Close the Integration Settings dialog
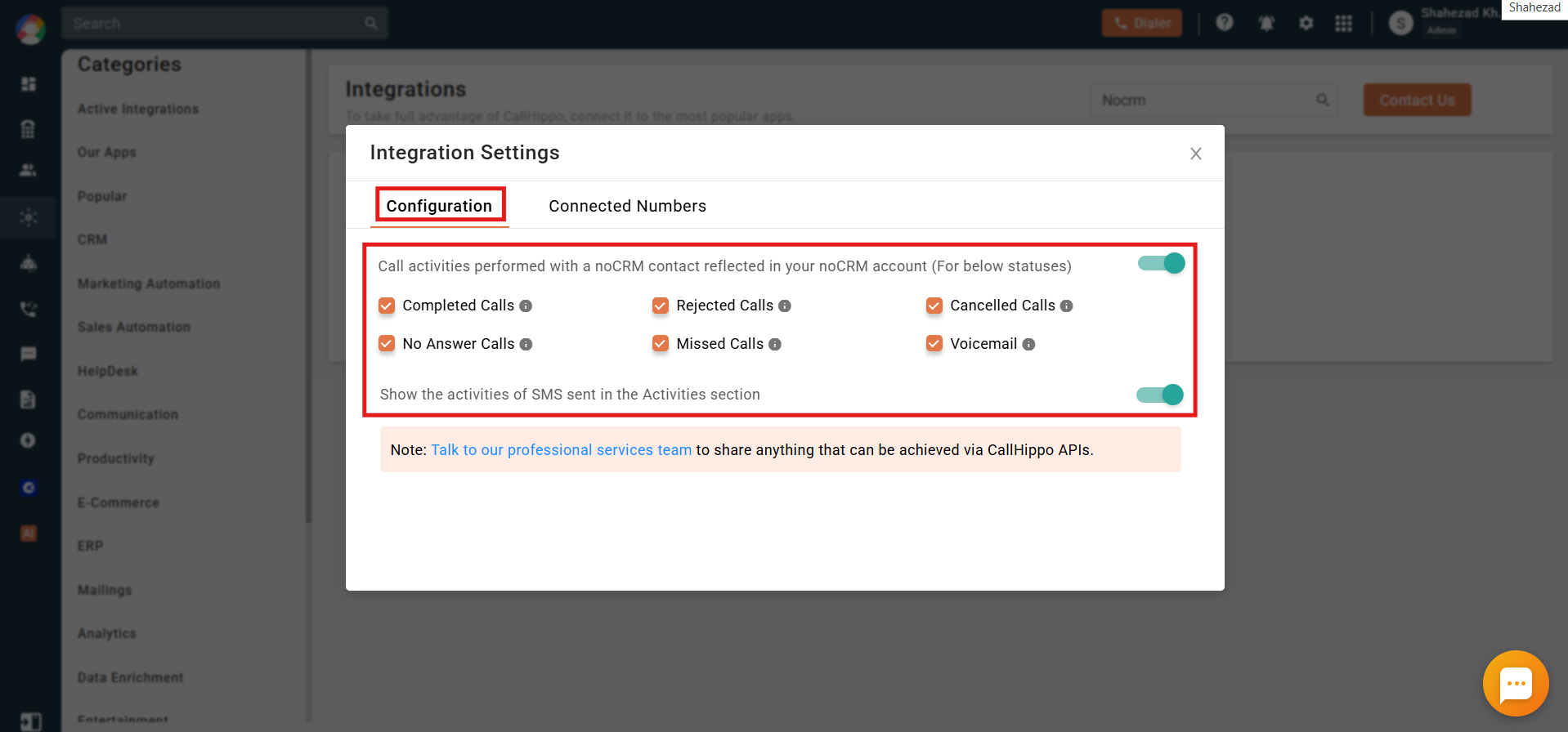The width and height of the screenshot is (1568, 732). [x=1195, y=154]
